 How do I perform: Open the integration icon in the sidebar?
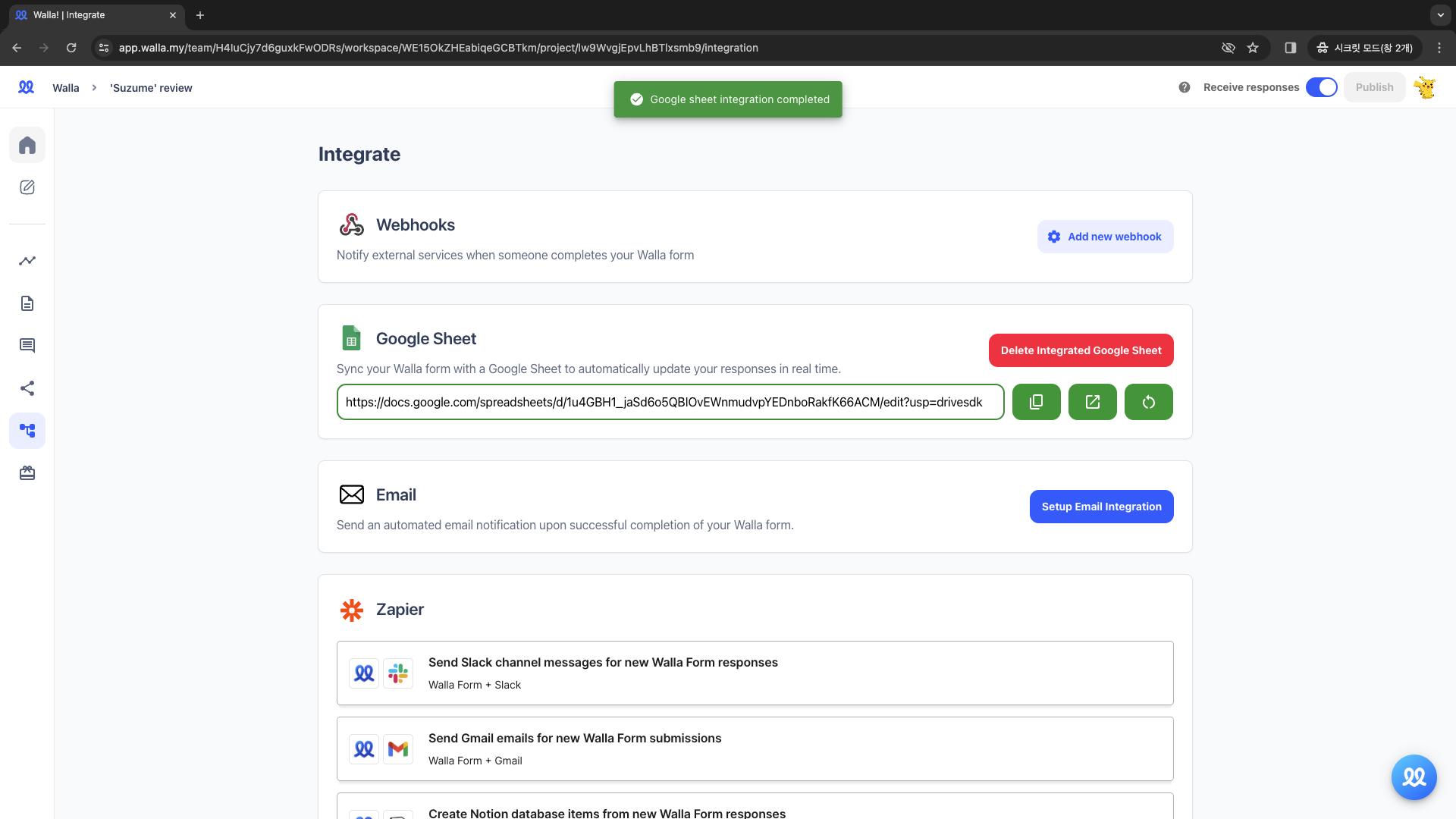27,431
